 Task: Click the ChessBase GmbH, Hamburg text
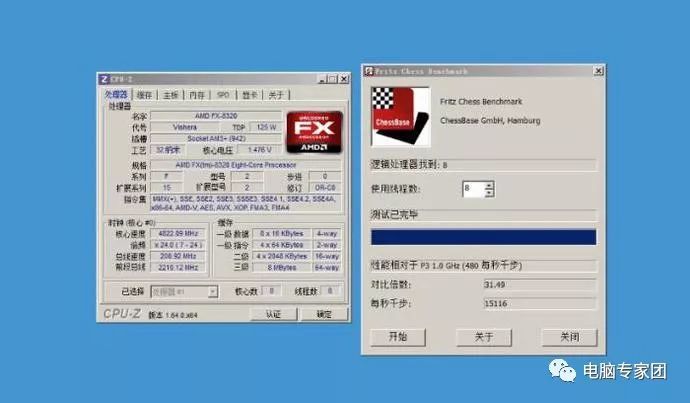click(490, 121)
